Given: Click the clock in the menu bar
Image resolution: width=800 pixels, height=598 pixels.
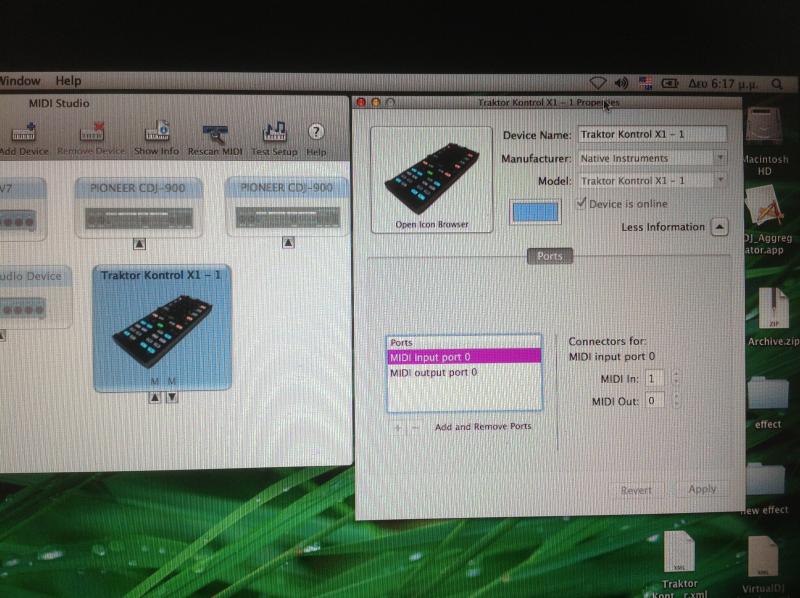Looking at the screenshot, I should pos(723,84).
